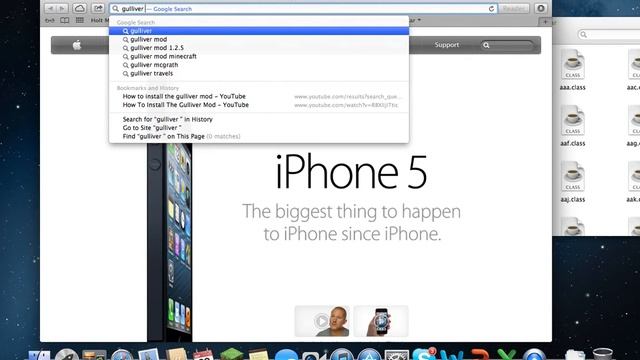The height and width of the screenshot is (360, 640).
Task: Open Launchpad rocket in the Dock
Action: [x=67, y=354]
